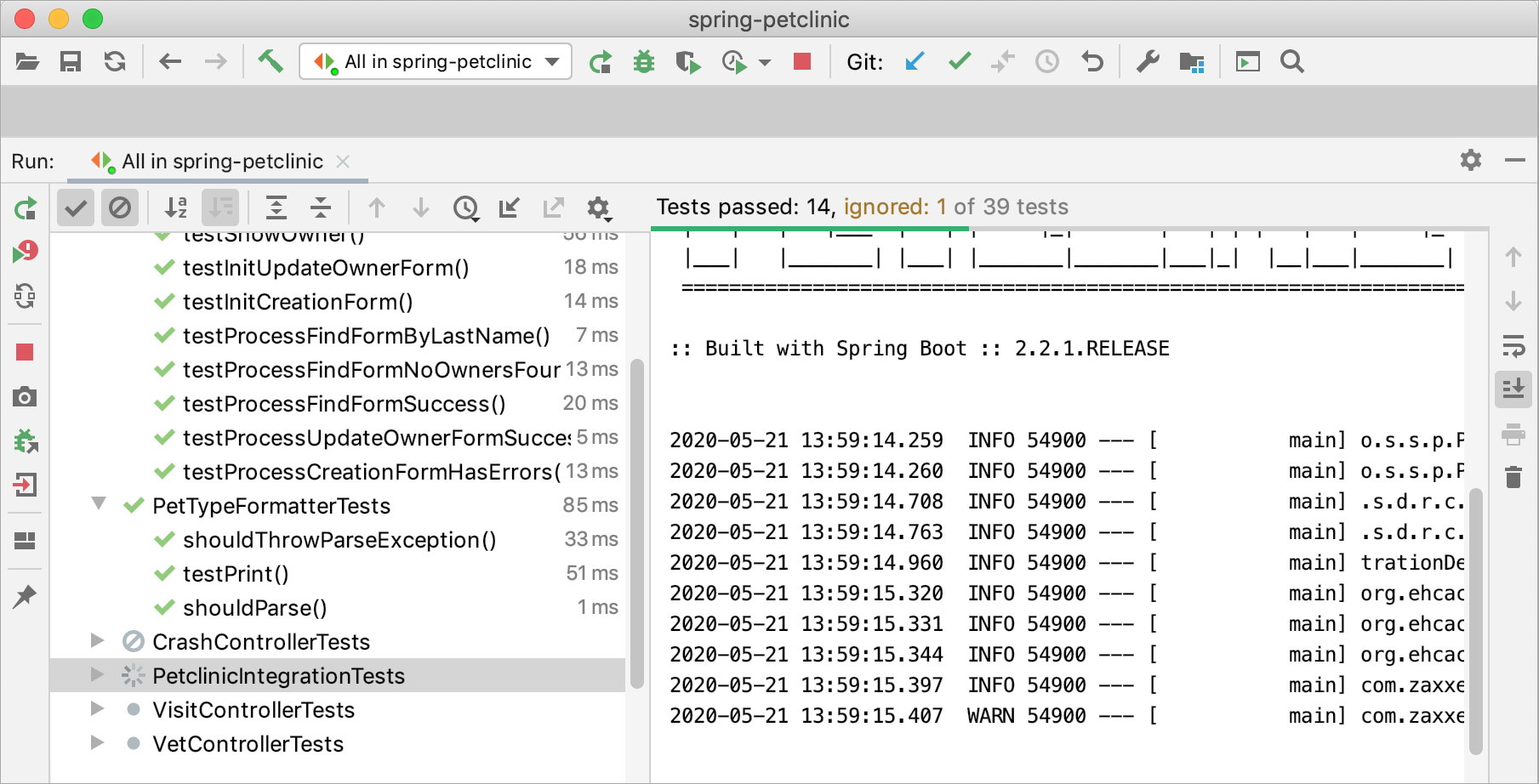Expand the VisitControllerTests node
The width and height of the screenshot is (1539, 784).
click(x=98, y=708)
